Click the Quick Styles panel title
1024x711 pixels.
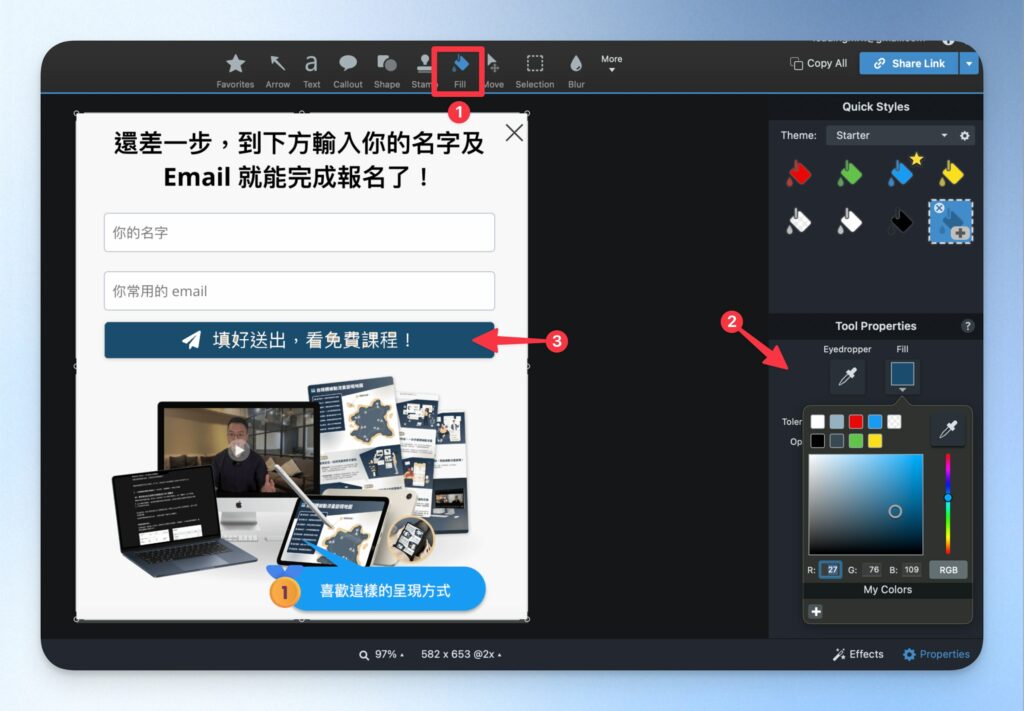[x=876, y=106]
